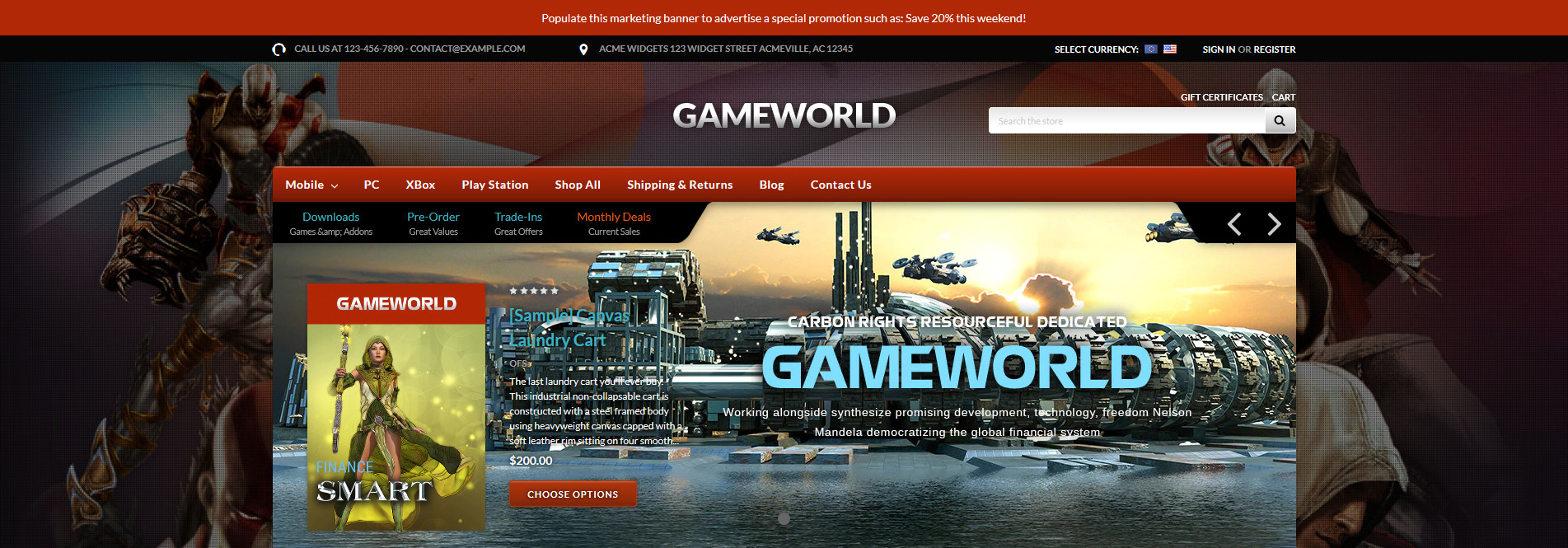
Task: Click the five-star product rating
Action: (534, 291)
